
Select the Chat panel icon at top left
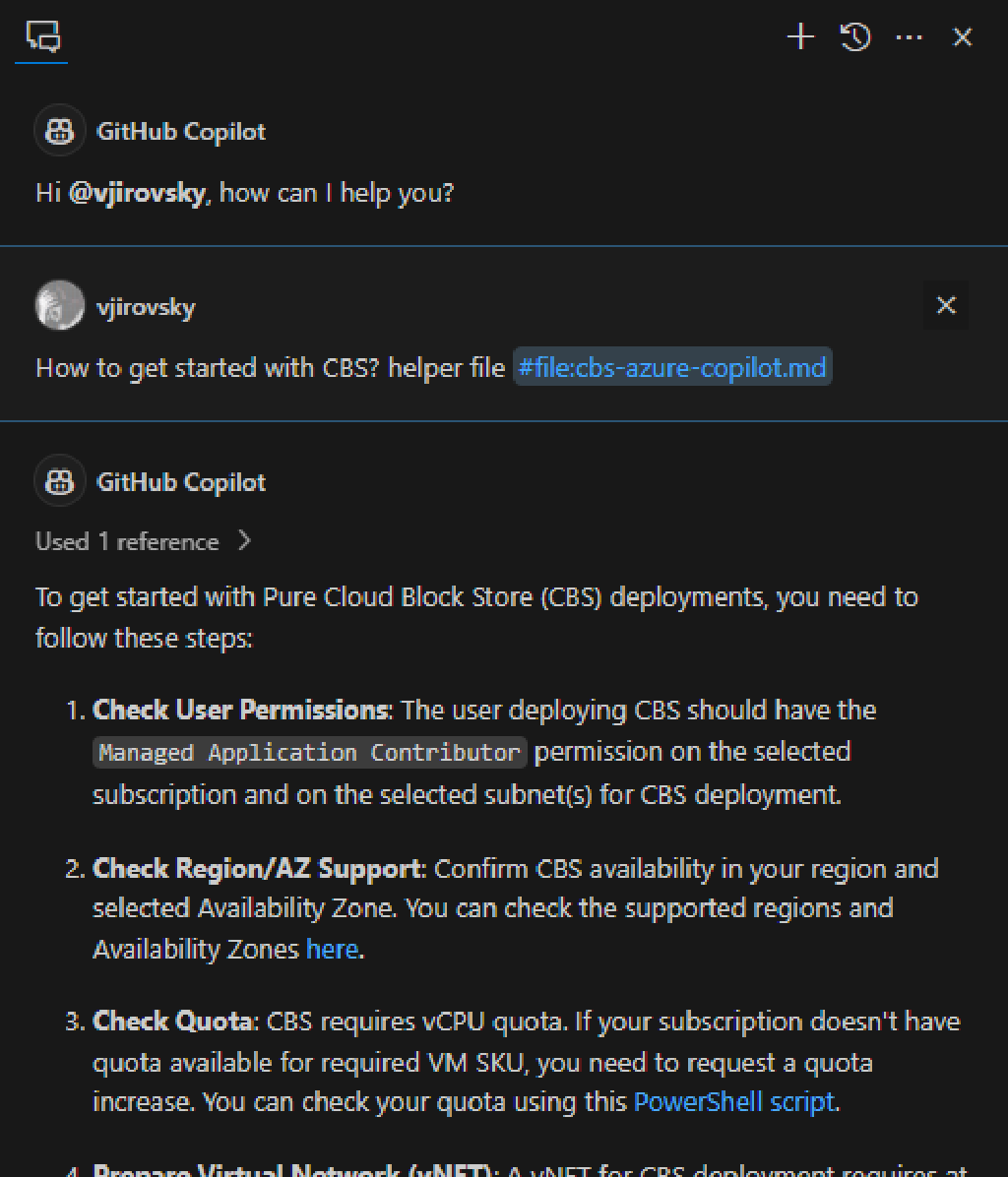click(40, 36)
